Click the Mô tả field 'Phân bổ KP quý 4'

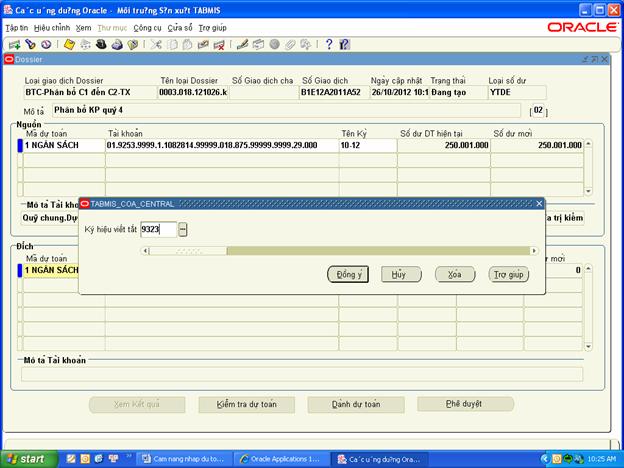(x=286, y=110)
